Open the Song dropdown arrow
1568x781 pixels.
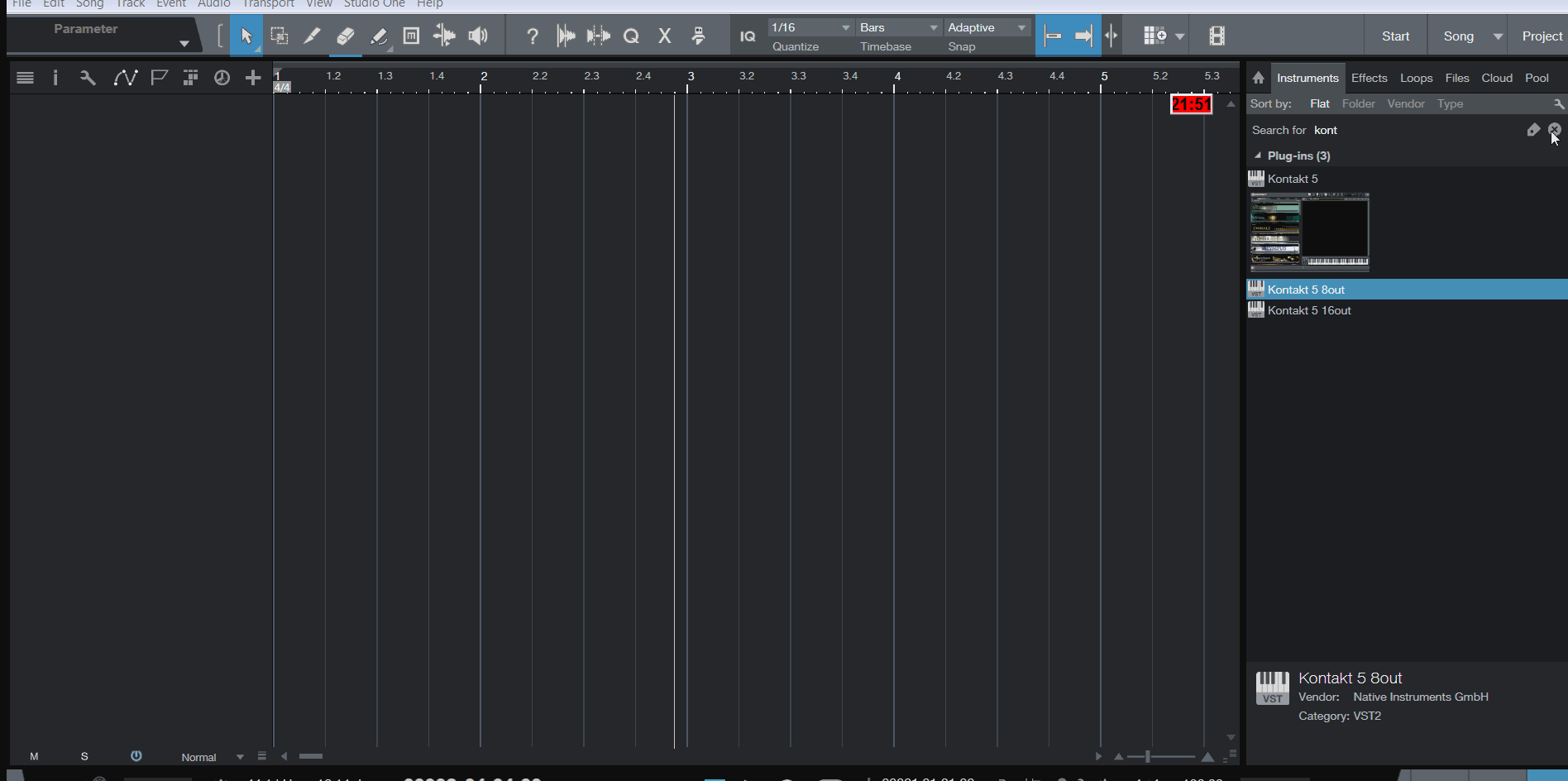(1498, 36)
